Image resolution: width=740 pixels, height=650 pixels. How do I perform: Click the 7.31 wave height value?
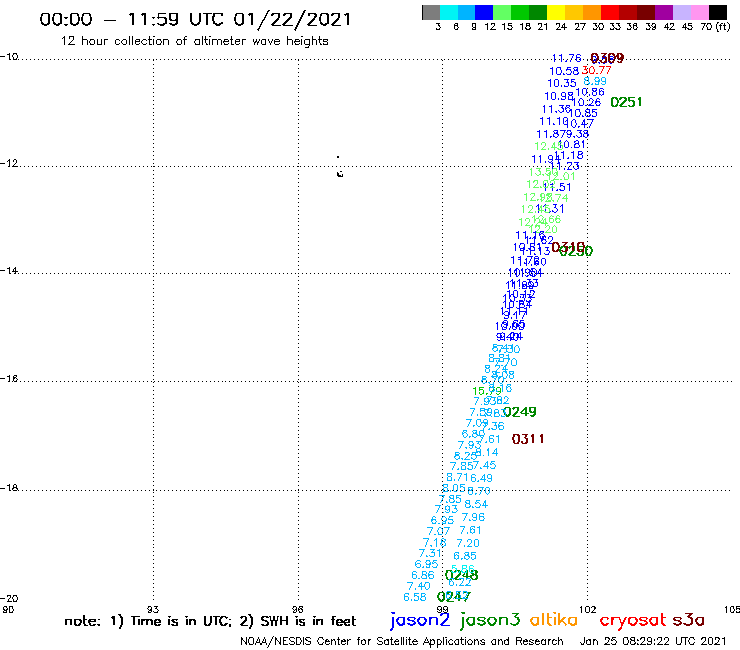click(x=430, y=553)
